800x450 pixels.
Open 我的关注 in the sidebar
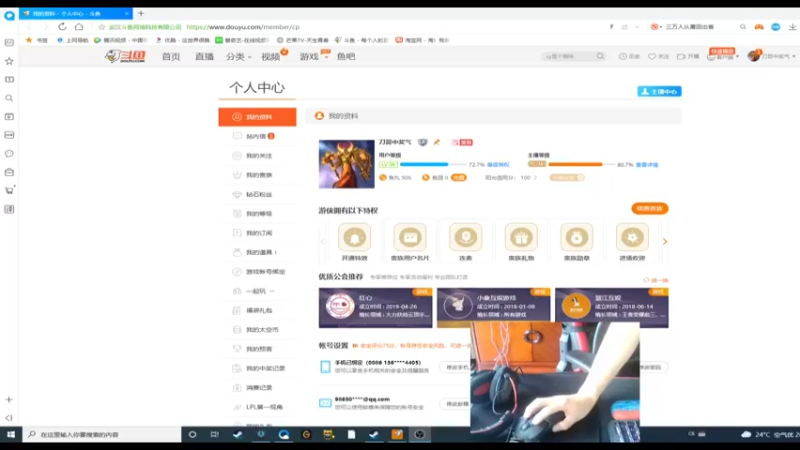[257, 156]
